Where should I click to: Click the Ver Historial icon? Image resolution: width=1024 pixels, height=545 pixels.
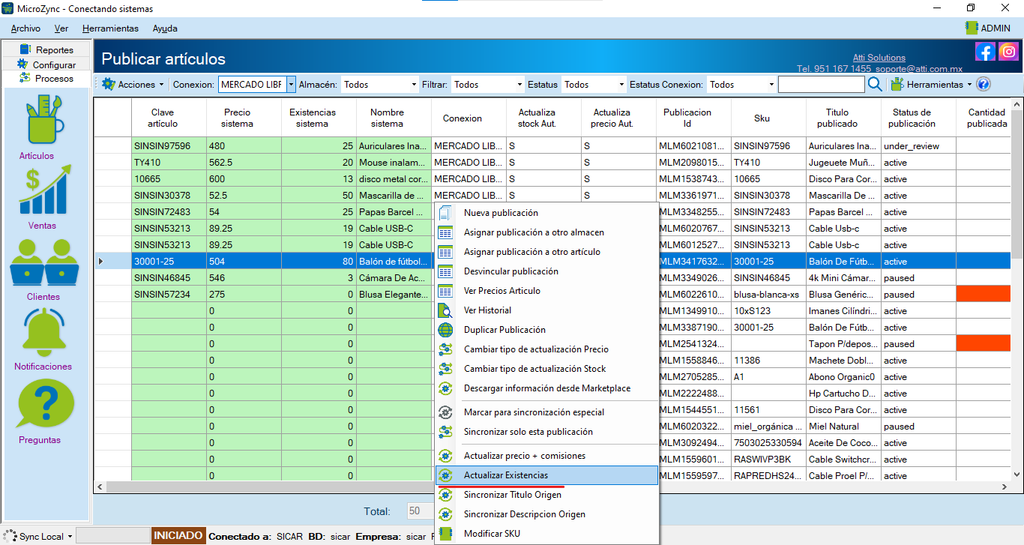pyautogui.click(x=445, y=310)
